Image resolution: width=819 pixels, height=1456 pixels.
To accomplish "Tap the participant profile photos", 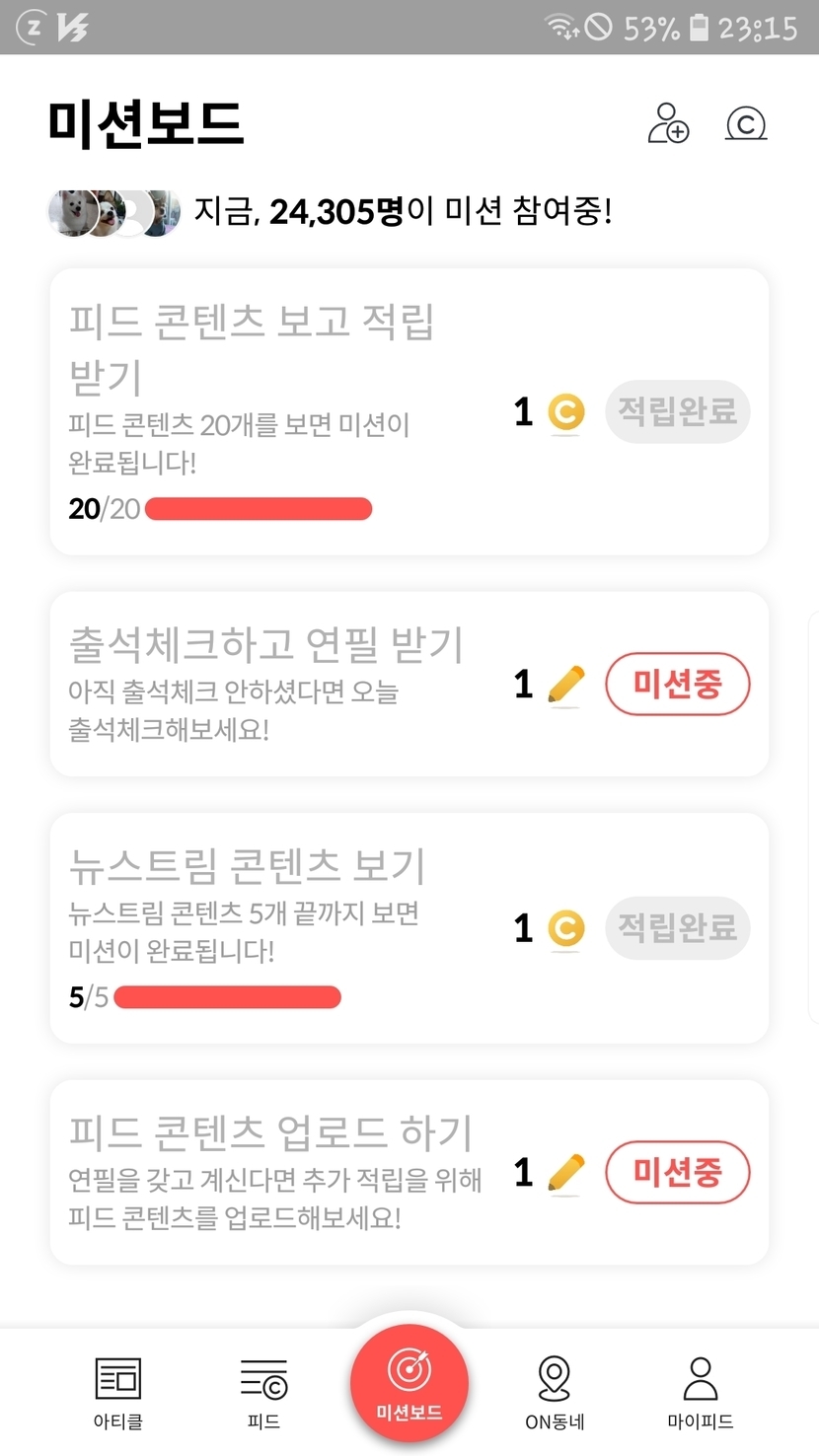I will [x=114, y=212].
